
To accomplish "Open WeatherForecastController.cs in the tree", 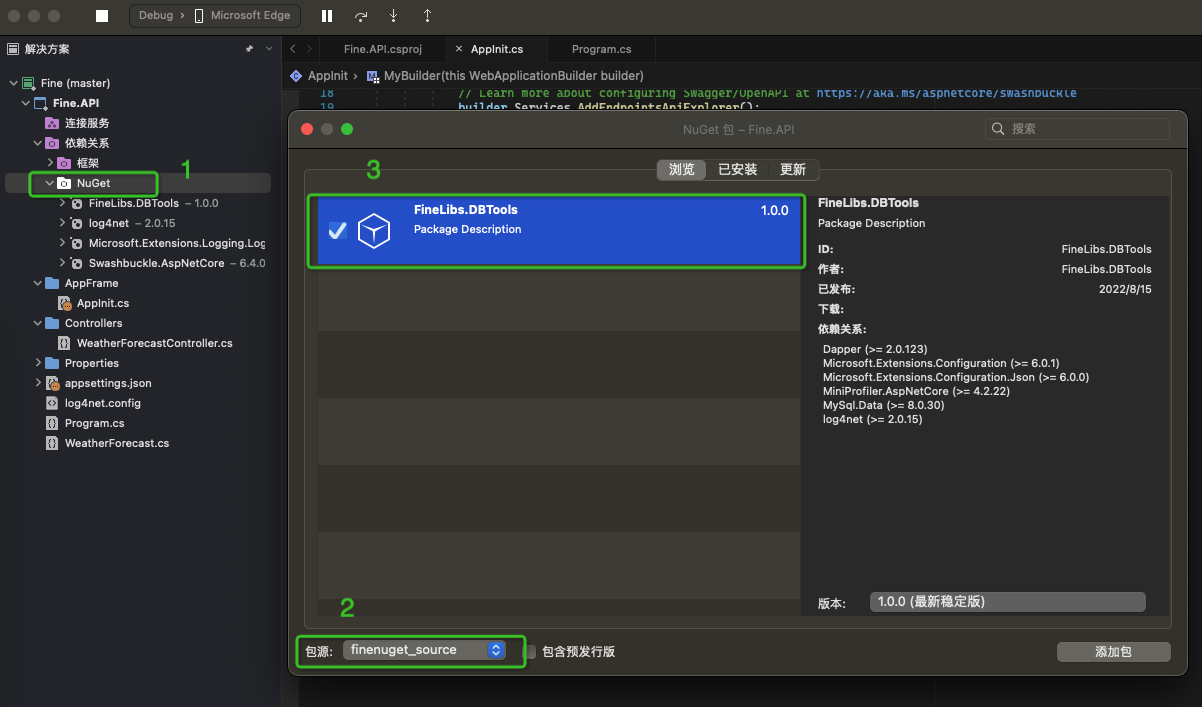I will 155,343.
